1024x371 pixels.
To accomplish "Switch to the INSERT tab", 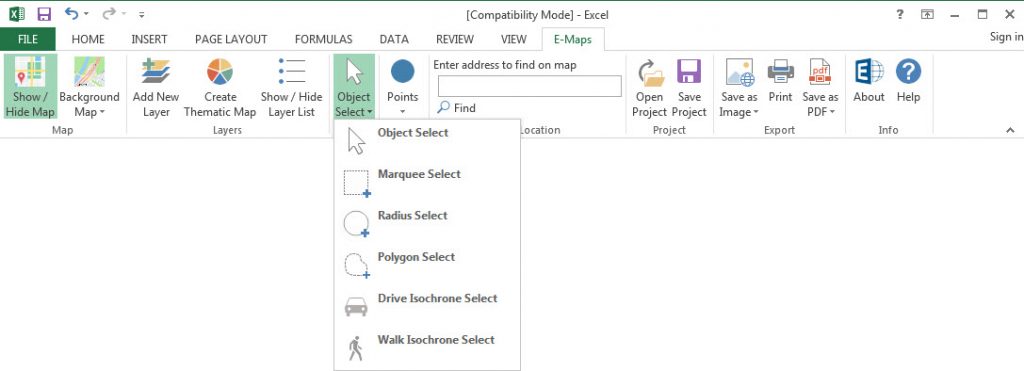I will tap(150, 39).
